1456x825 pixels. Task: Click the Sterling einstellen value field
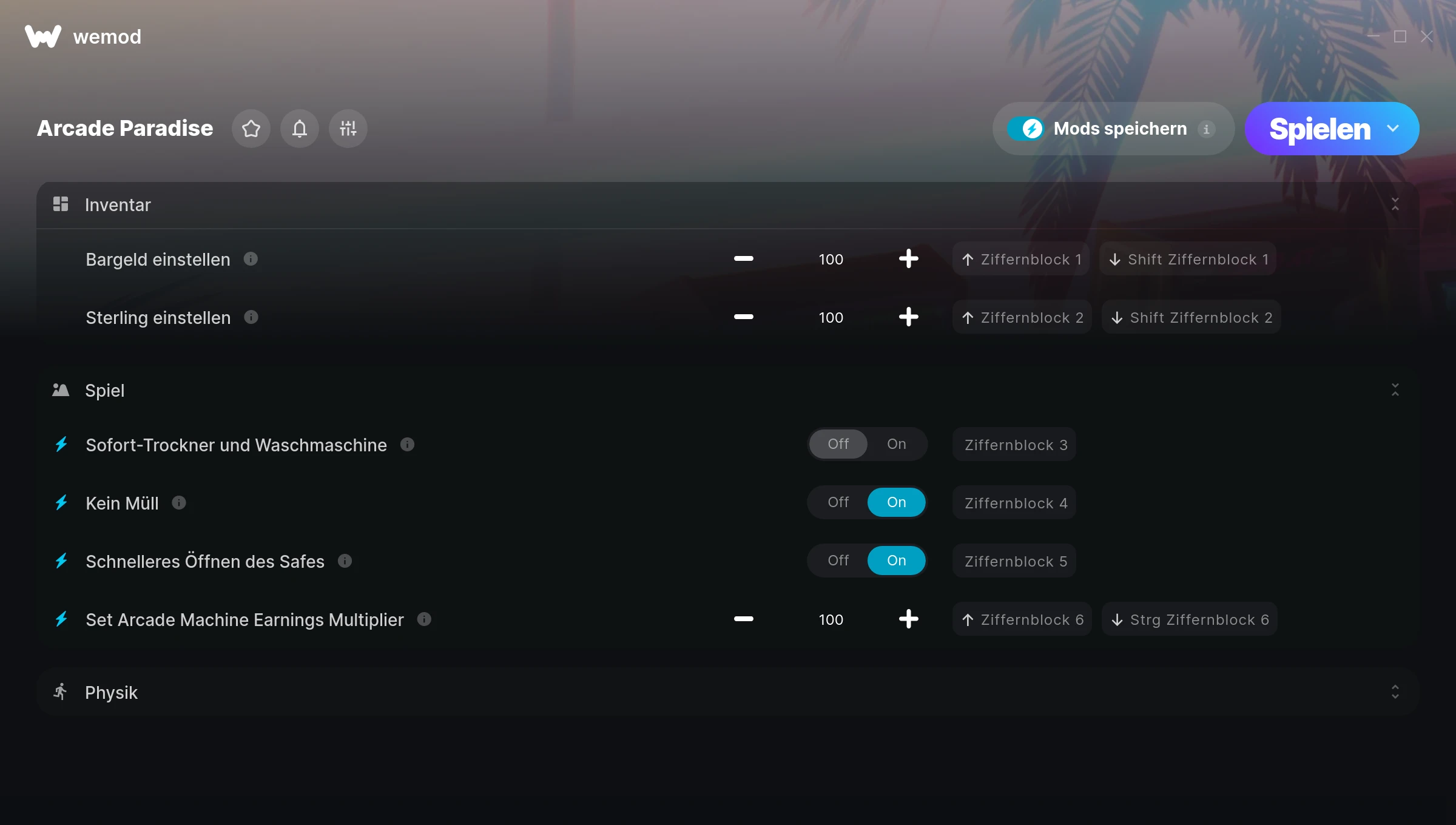(831, 317)
